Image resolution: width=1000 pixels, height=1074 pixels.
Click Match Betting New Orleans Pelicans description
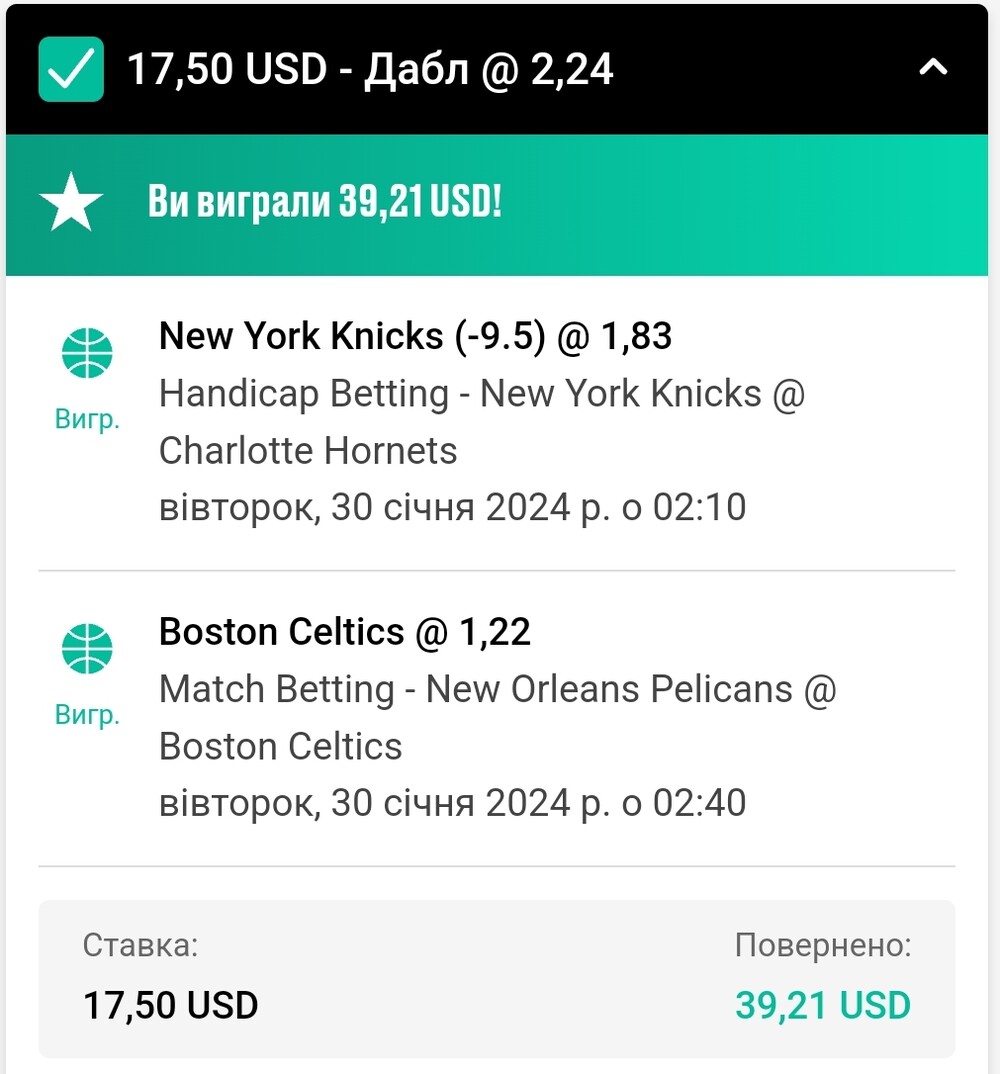[497, 689]
